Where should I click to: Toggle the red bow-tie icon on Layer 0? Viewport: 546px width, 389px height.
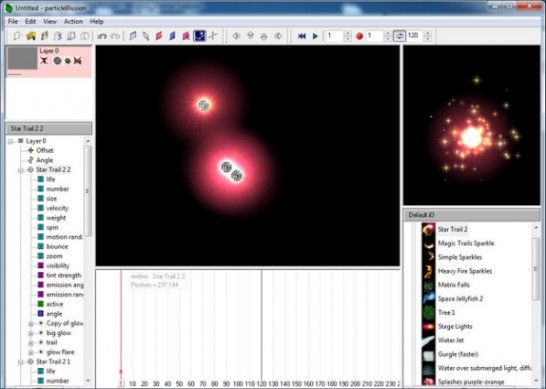click(x=77, y=61)
